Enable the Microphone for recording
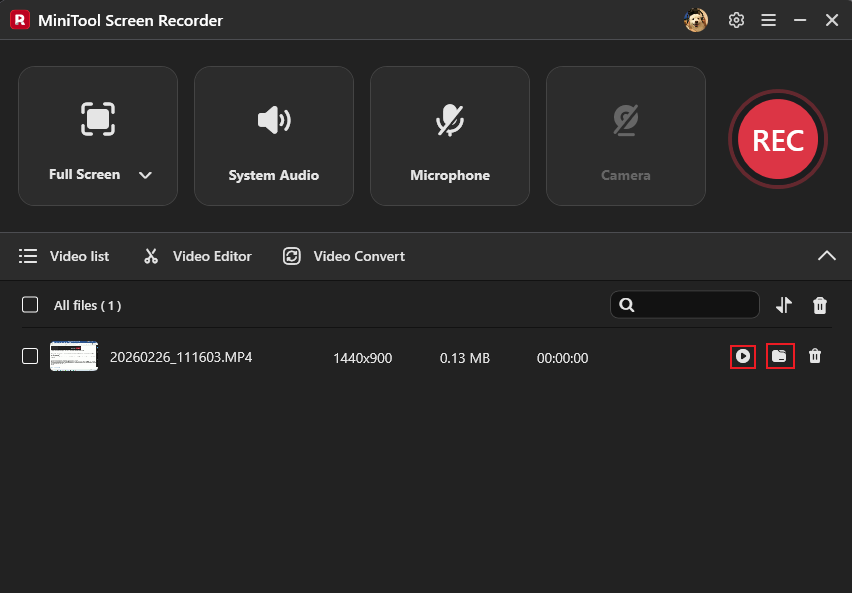 coord(449,135)
